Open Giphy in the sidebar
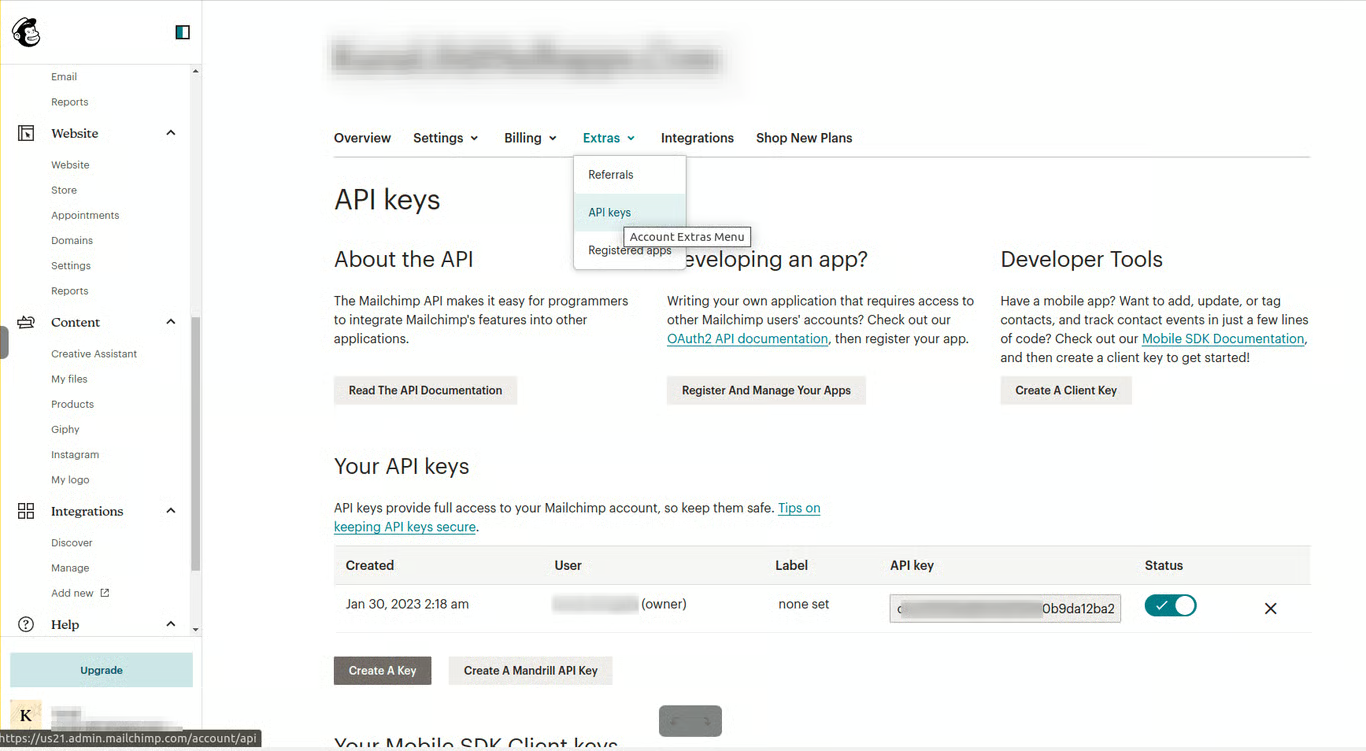 pos(65,429)
